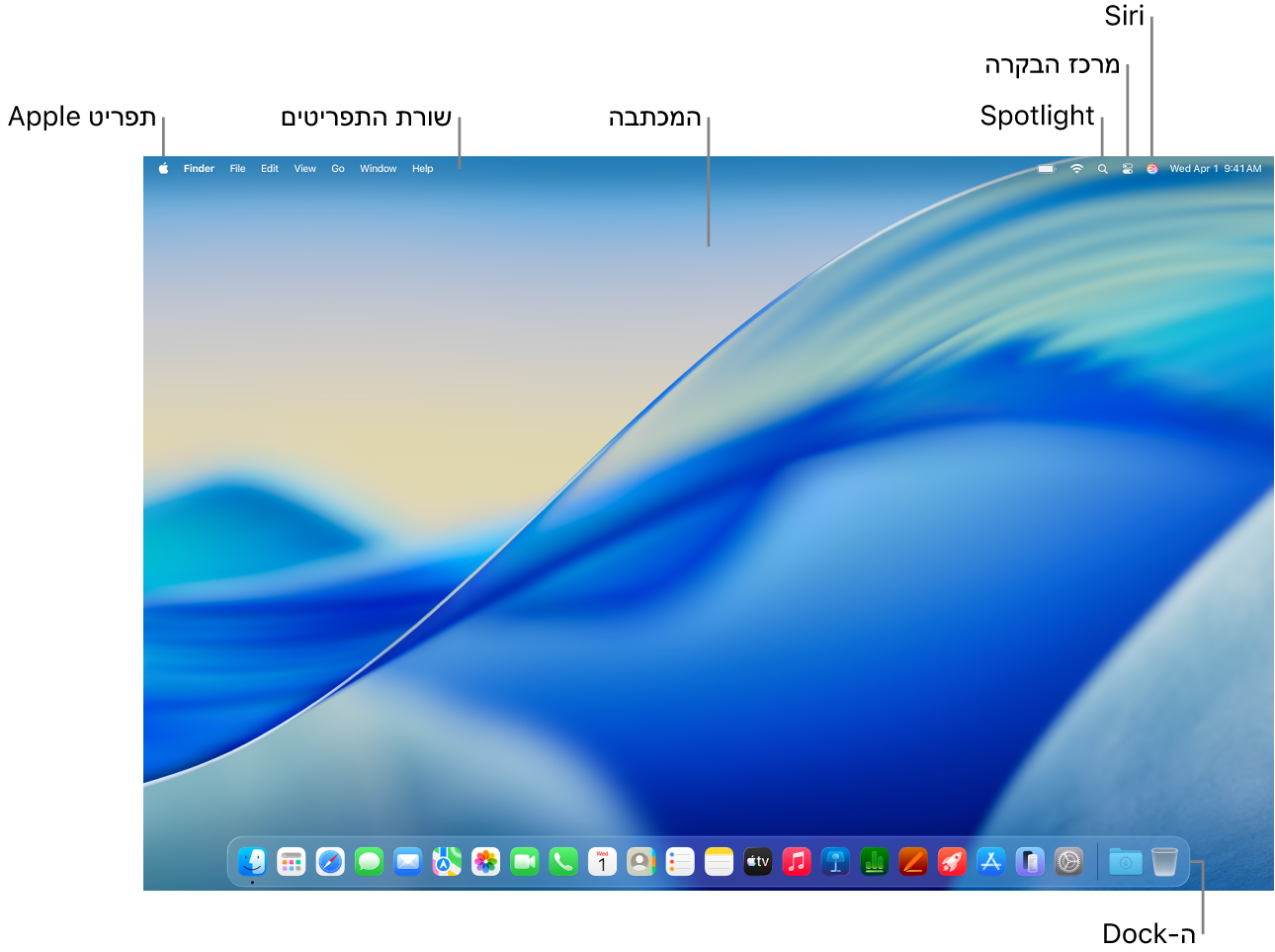Screen dimensions: 1275x952
Task: Open the Notes app
Action: pos(719,861)
